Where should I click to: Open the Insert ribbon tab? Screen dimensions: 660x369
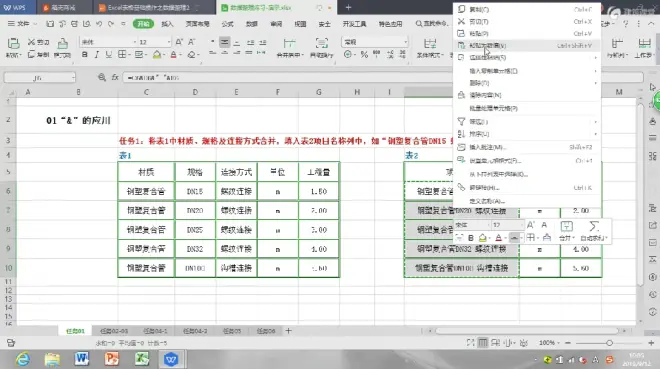coord(167,24)
